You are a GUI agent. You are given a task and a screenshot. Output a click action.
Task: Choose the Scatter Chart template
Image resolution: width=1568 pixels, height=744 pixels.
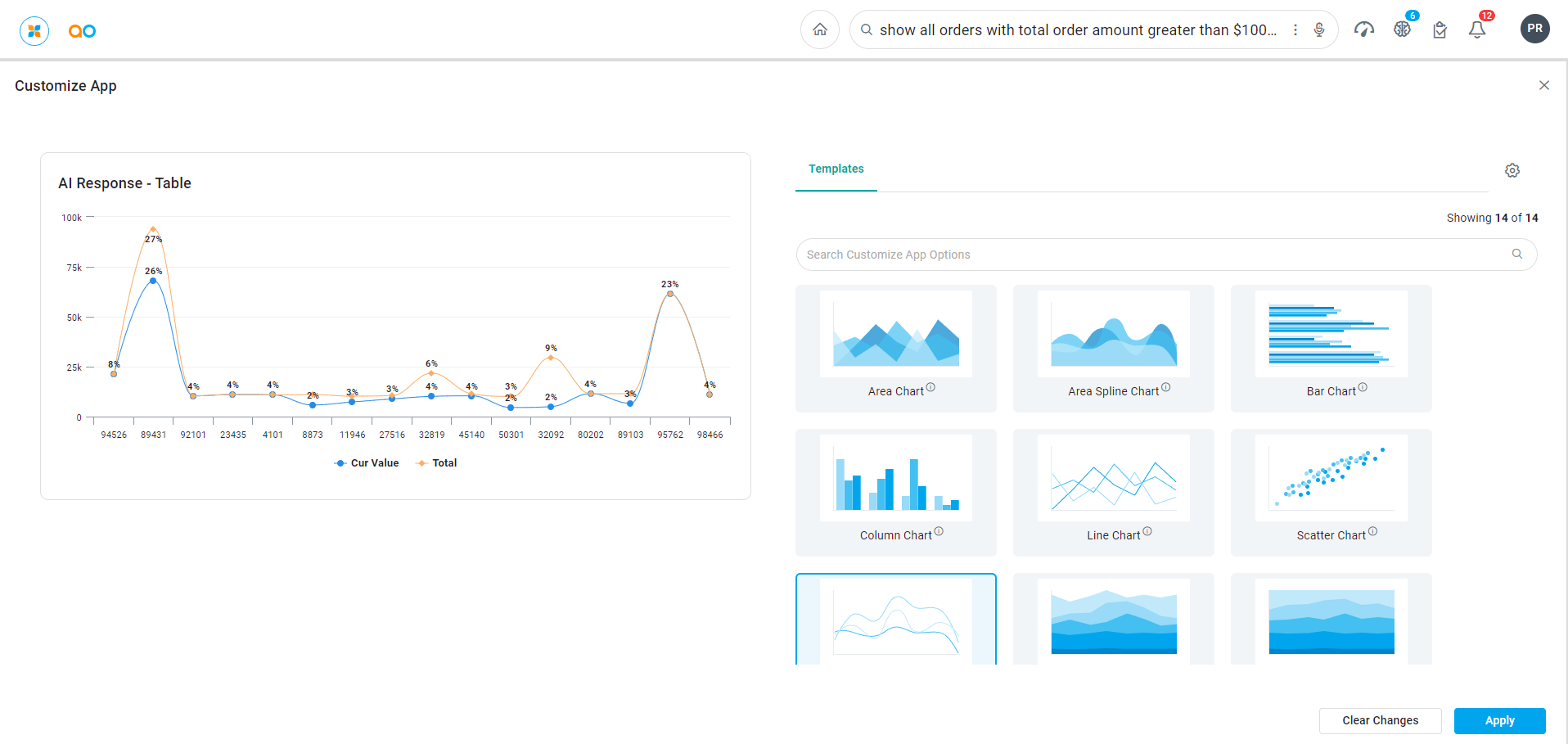1331,492
